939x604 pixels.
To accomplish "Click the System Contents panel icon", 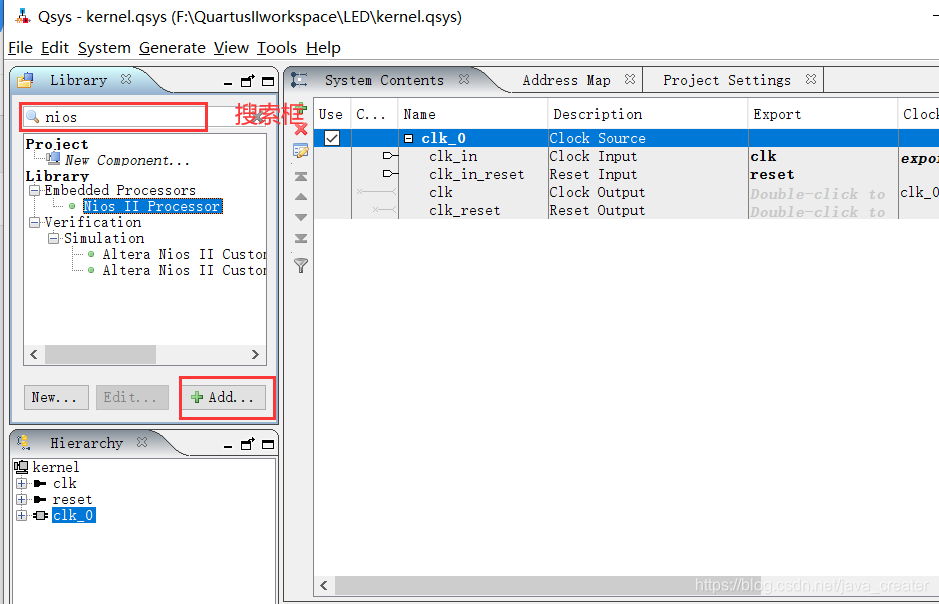I will [x=299, y=80].
